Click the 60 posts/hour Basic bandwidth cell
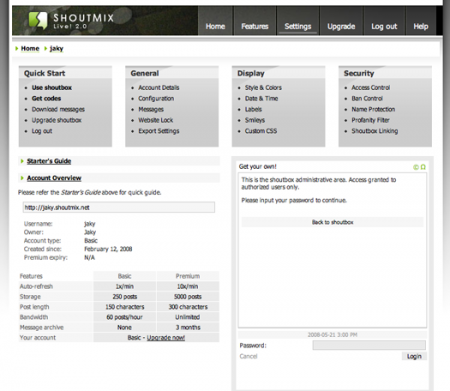Screen dimensions: 450x391 tap(124, 317)
